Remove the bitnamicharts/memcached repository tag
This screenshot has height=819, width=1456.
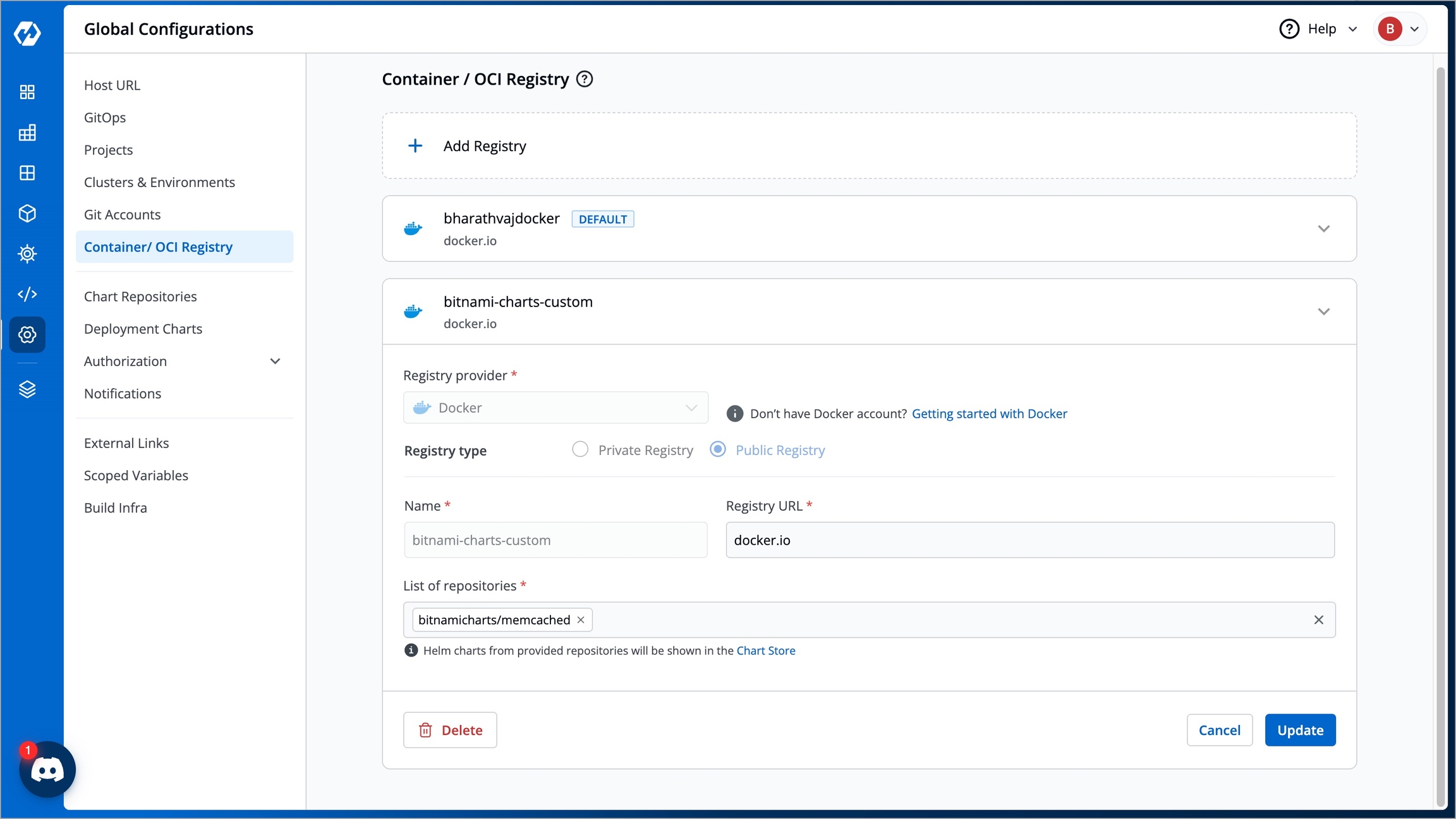[581, 620]
